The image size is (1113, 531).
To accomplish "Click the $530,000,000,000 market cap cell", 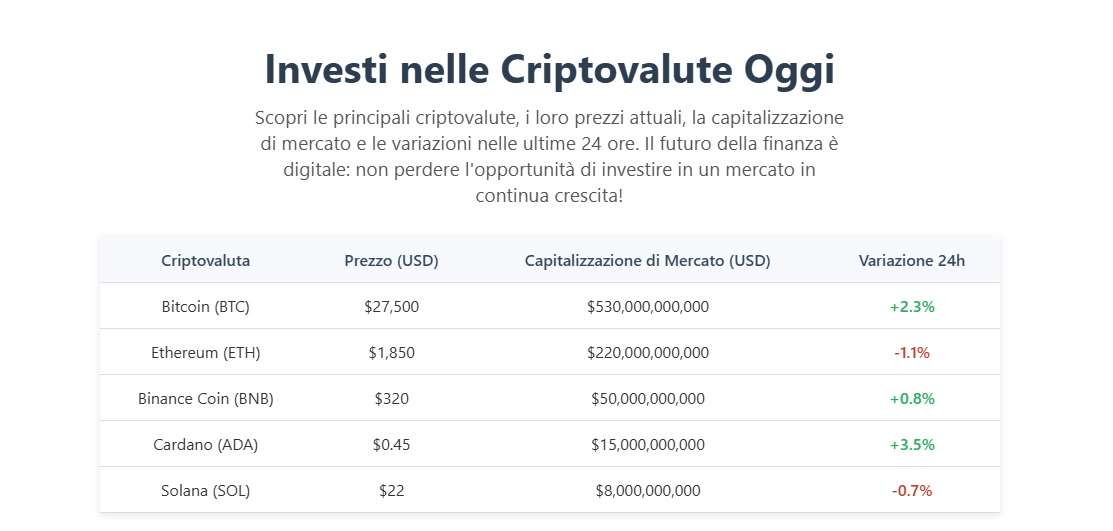I will (647, 307).
